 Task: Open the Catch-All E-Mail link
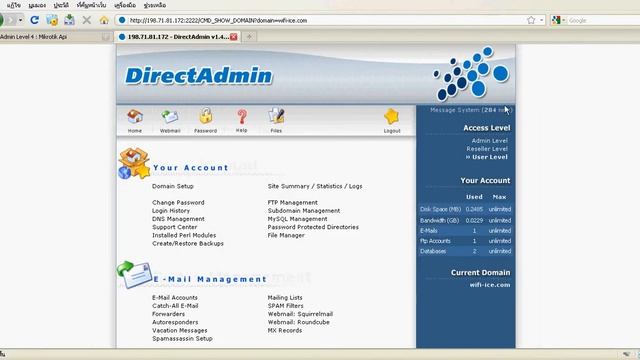175,306
